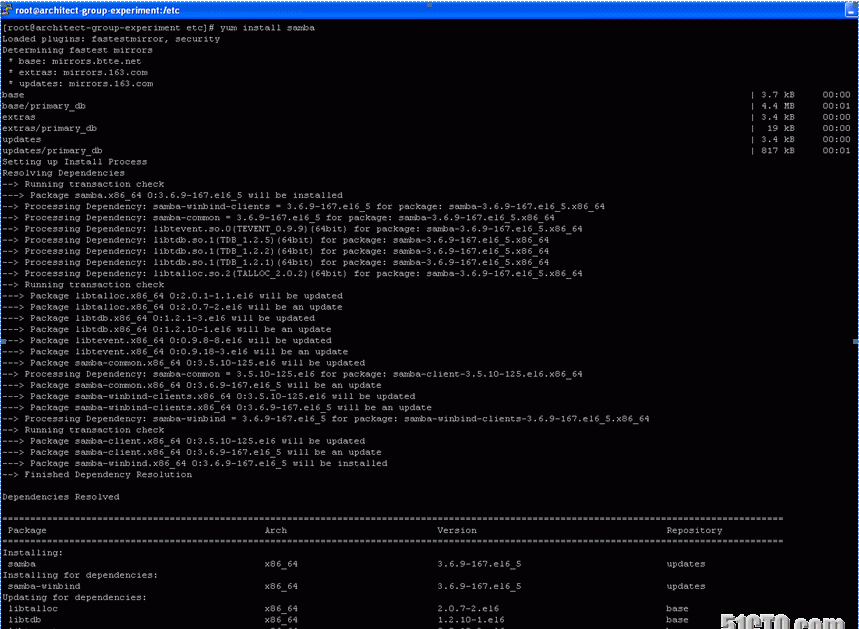Viewport: 859px width, 629px height.
Task: Click 'libtevent.x86_64 0:0.9.8-8.el6 will be updated' line
Action: pyautogui.click(x=167, y=341)
